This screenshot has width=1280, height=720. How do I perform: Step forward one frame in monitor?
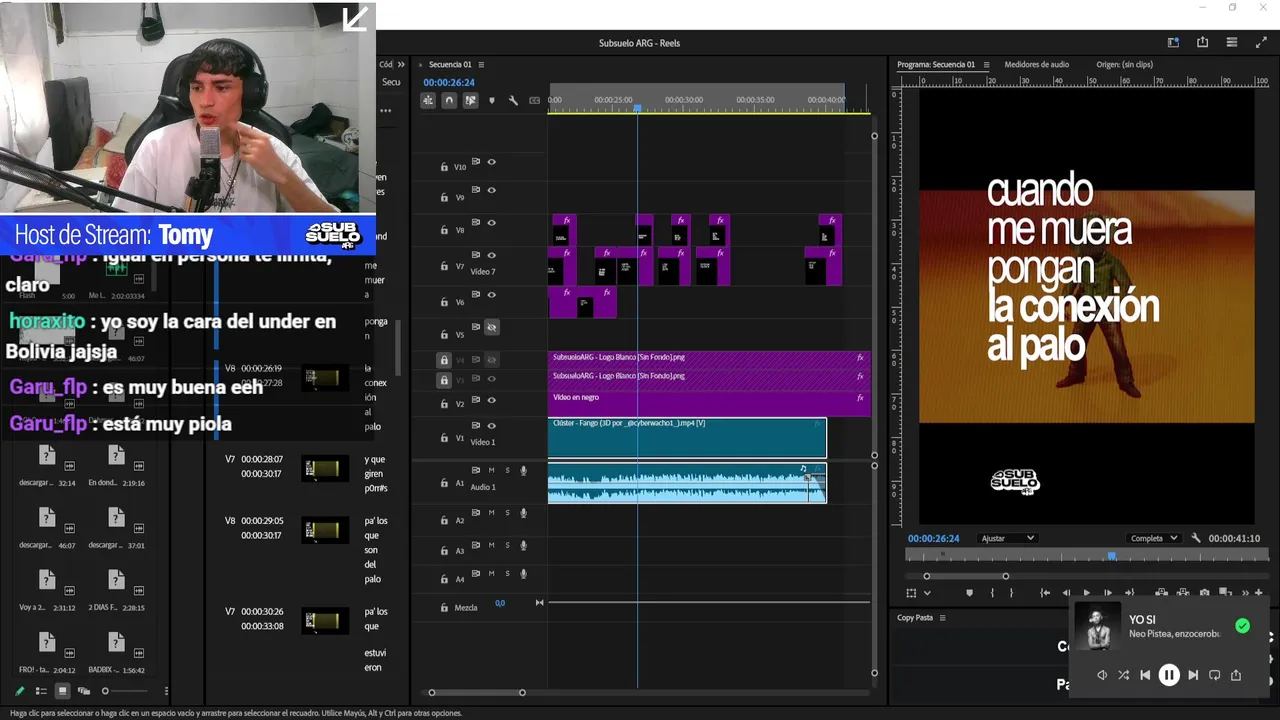click(1108, 593)
